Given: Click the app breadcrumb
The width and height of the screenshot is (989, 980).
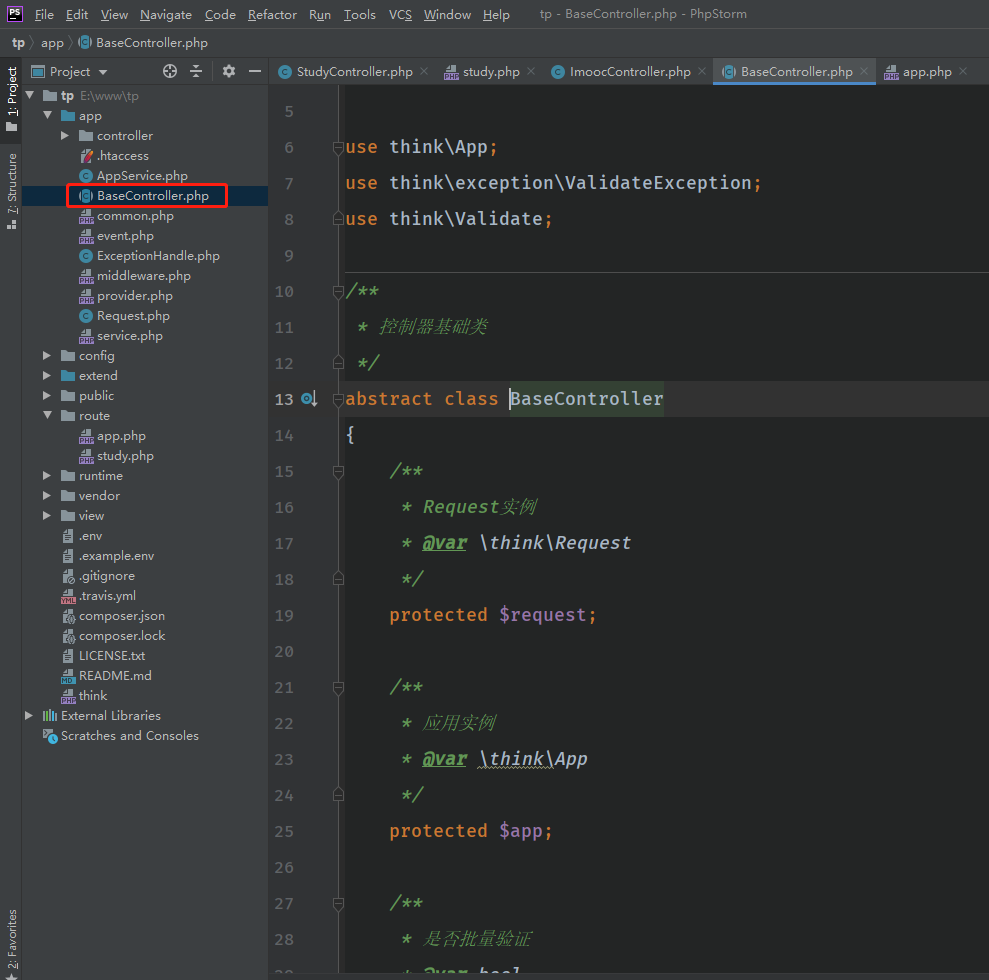Looking at the screenshot, I should tap(52, 43).
